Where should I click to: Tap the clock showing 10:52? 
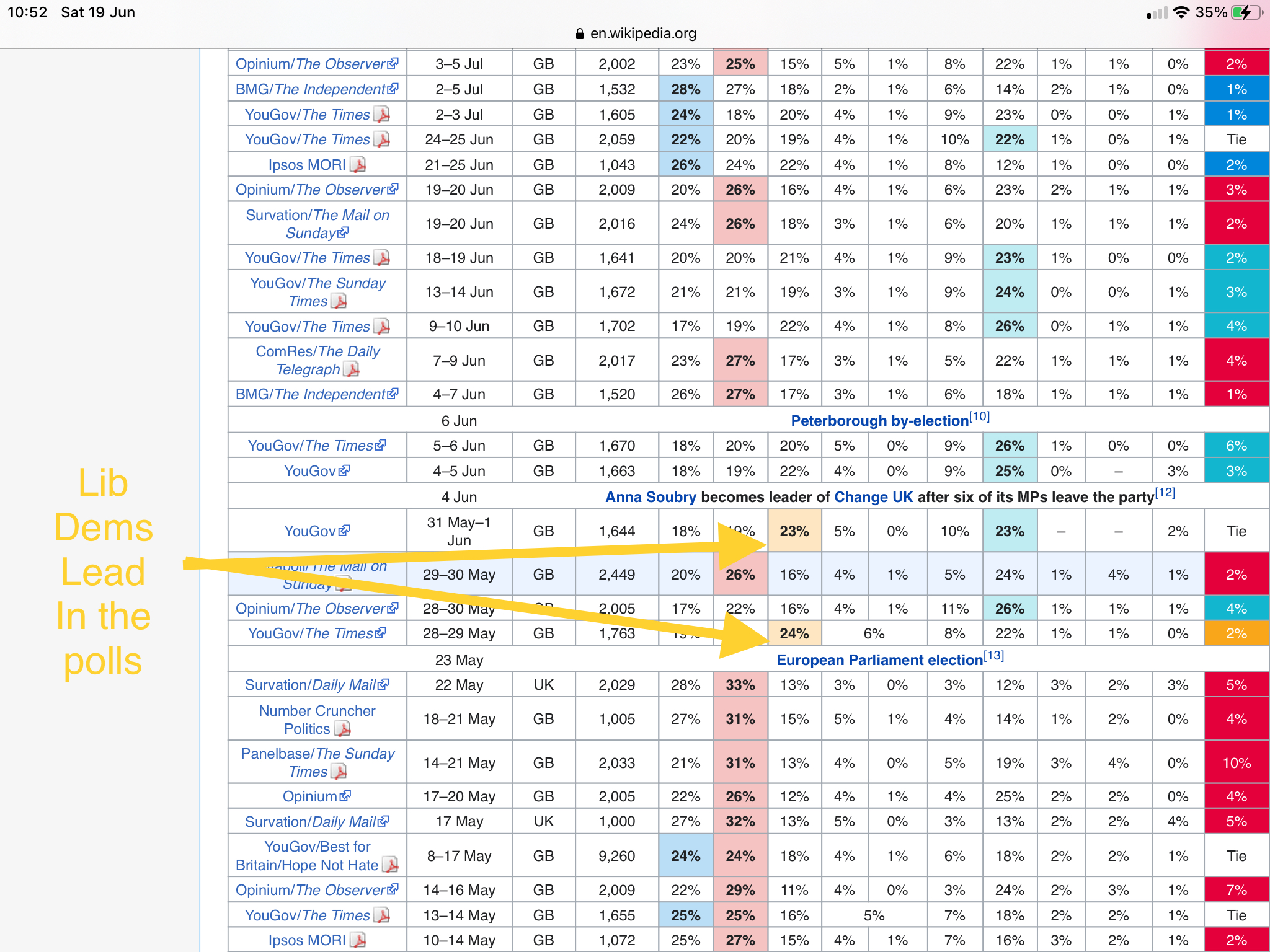click(x=27, y=12)
